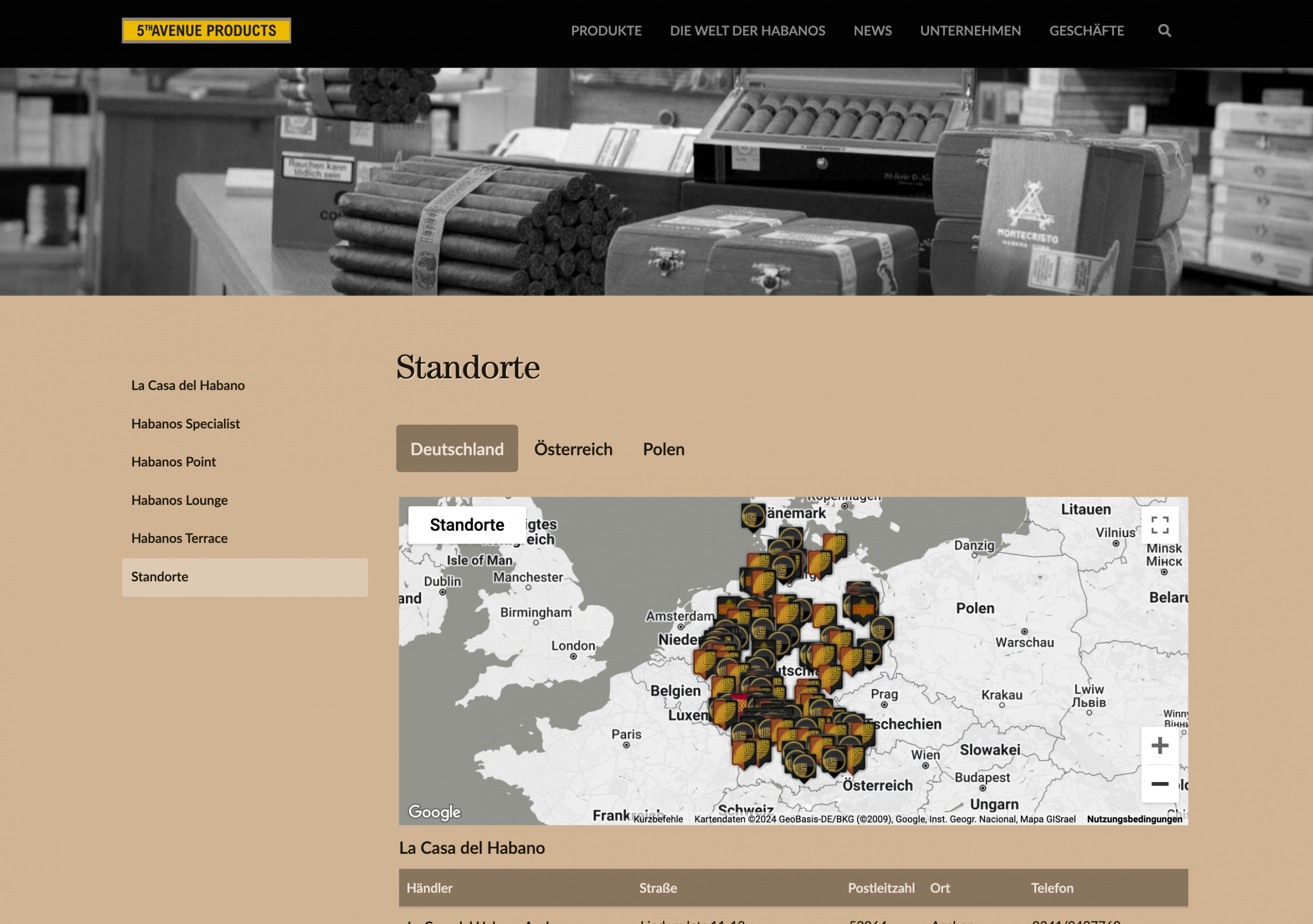The height and width of the screenshot is (924, 1313).
Task: Zoom in the map with plus button
Action: 1159,745
